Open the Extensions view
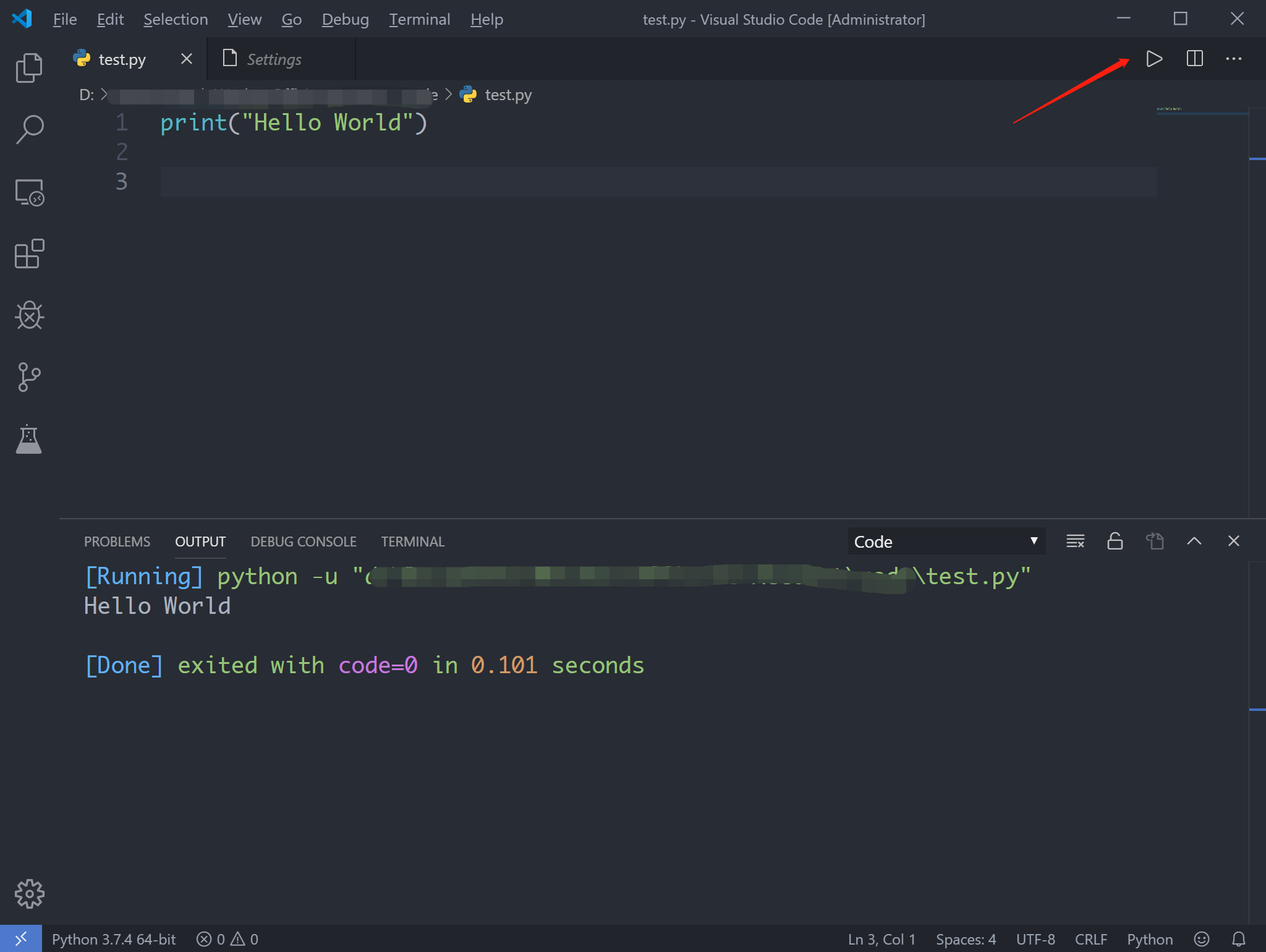Image resolution: width=1266 pixels, height=952 pixels. [29, 253]
